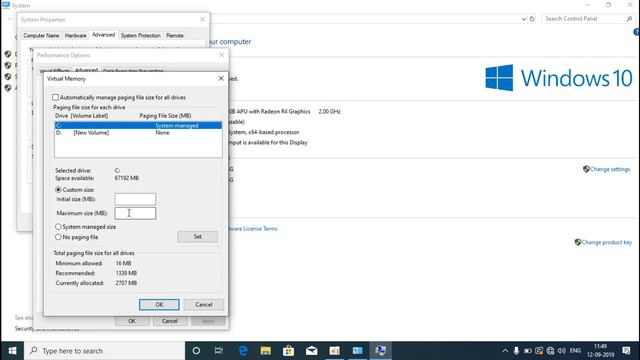Open File Explorer from taskbar
640x360 pixels.
coord(266,351)
